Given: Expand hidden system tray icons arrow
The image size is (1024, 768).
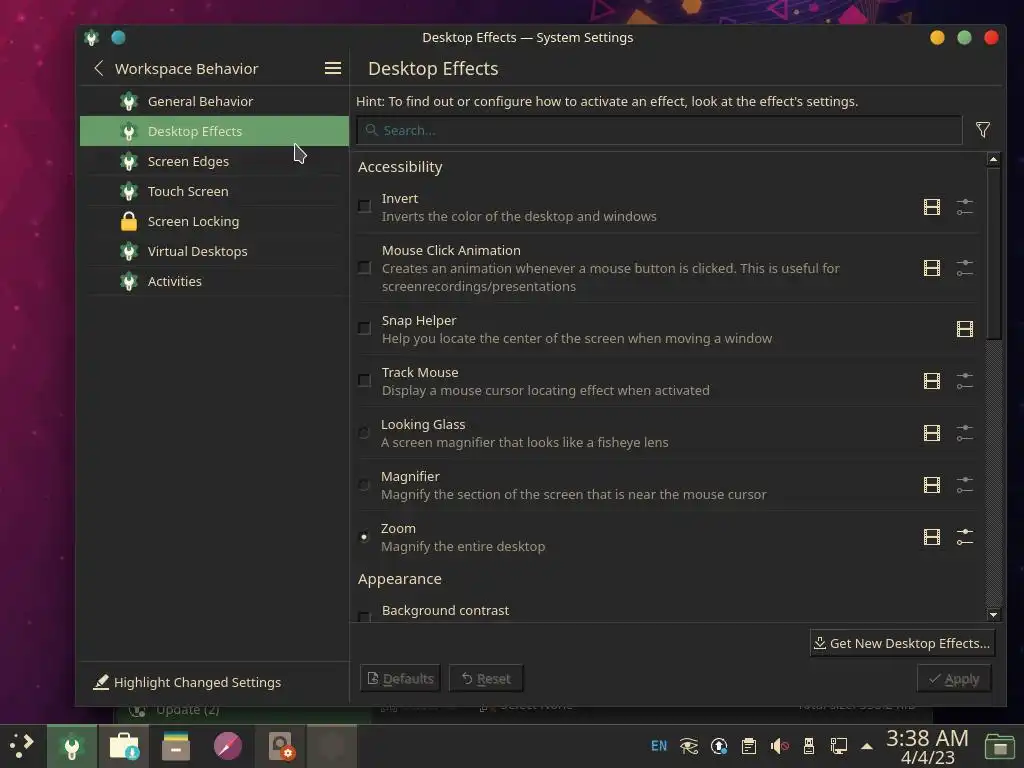Looking at the screenshot, I should (x=867, y=746).
